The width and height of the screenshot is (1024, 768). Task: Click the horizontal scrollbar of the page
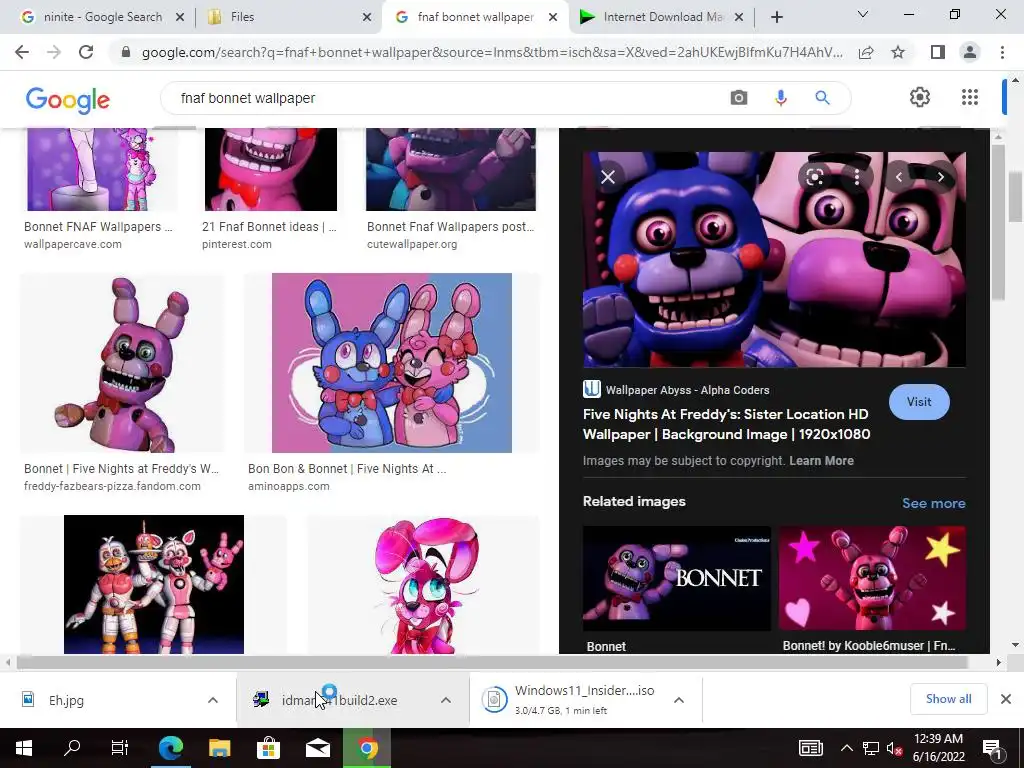coord(491,662)
